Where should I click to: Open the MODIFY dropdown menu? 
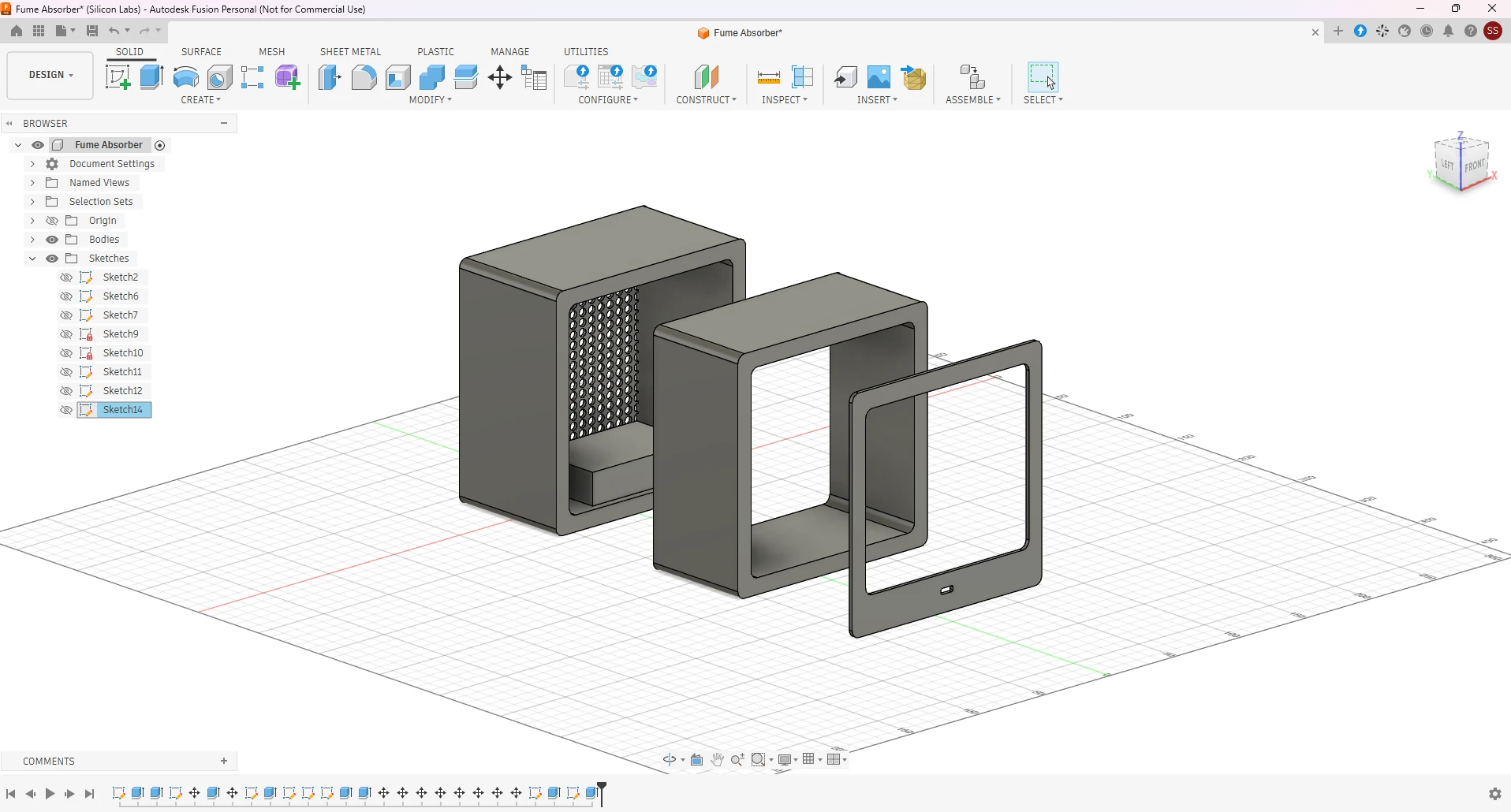(x=431, y=101)
